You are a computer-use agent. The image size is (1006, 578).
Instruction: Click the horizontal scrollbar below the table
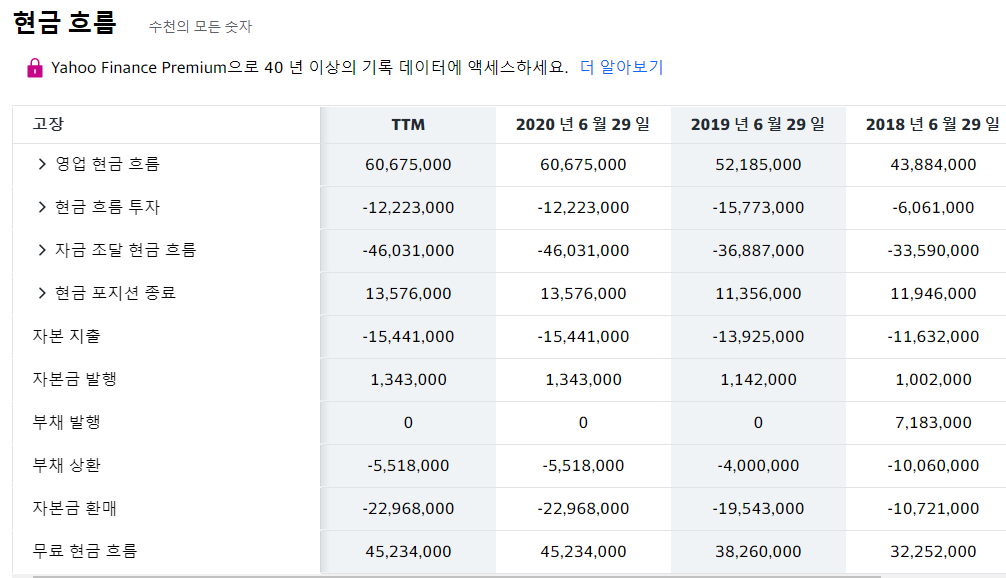coord(457,576)
